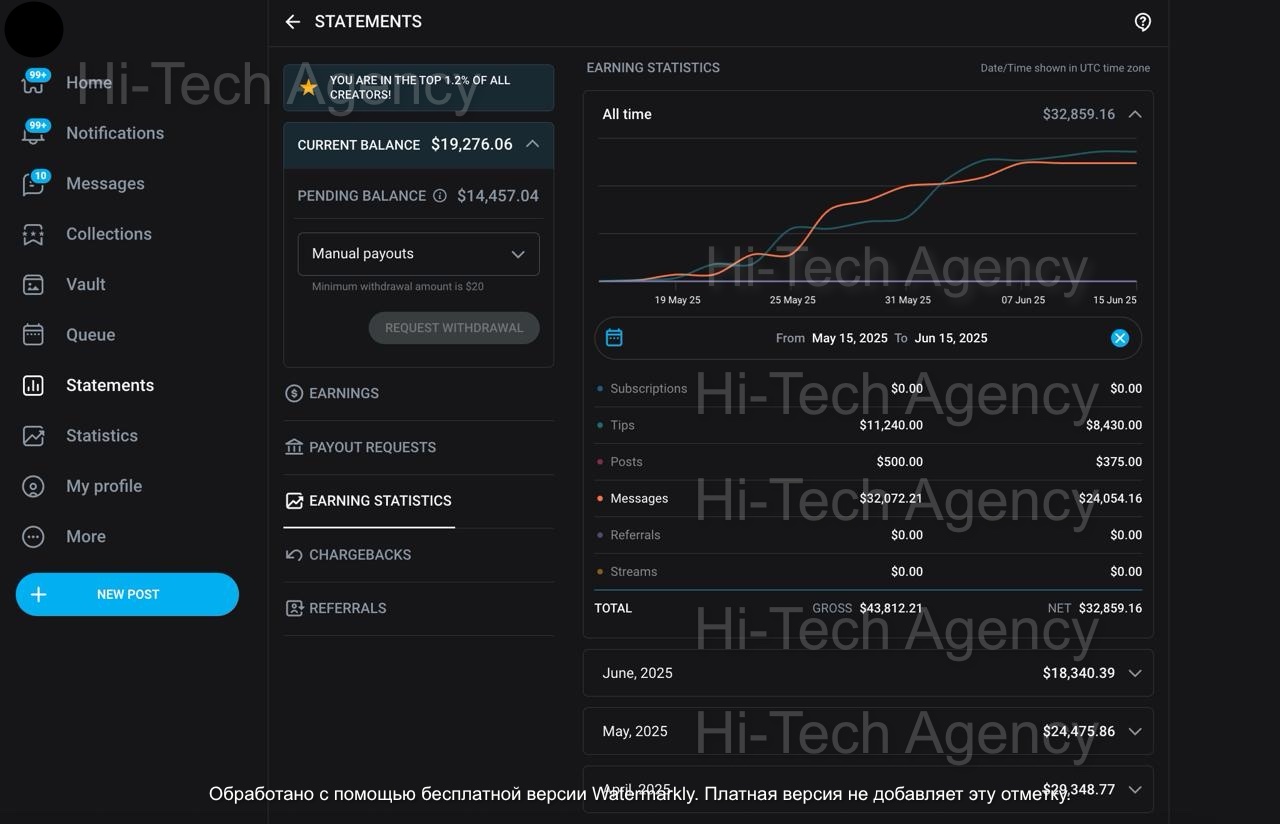Go back using the arrow beside STATEMENTS
Image resolution: width=1280 pixels, height=824 pixels.
(x=292, y=22)
